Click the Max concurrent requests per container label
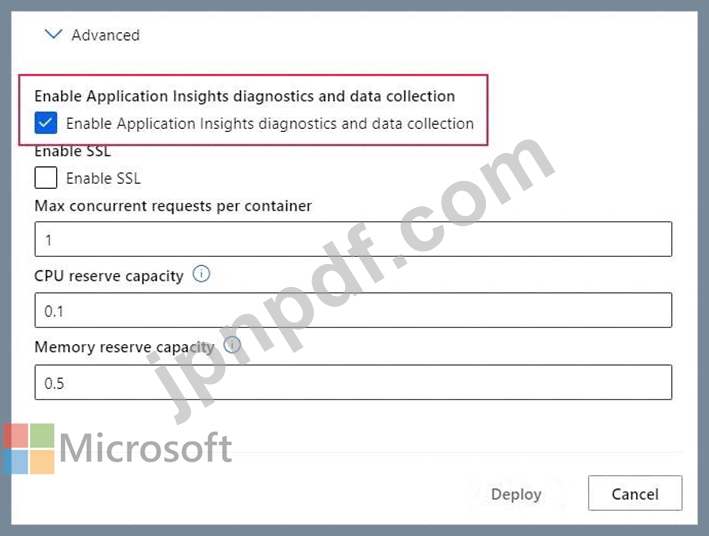This screenshot has width=709, height=536. click(173, 206)
